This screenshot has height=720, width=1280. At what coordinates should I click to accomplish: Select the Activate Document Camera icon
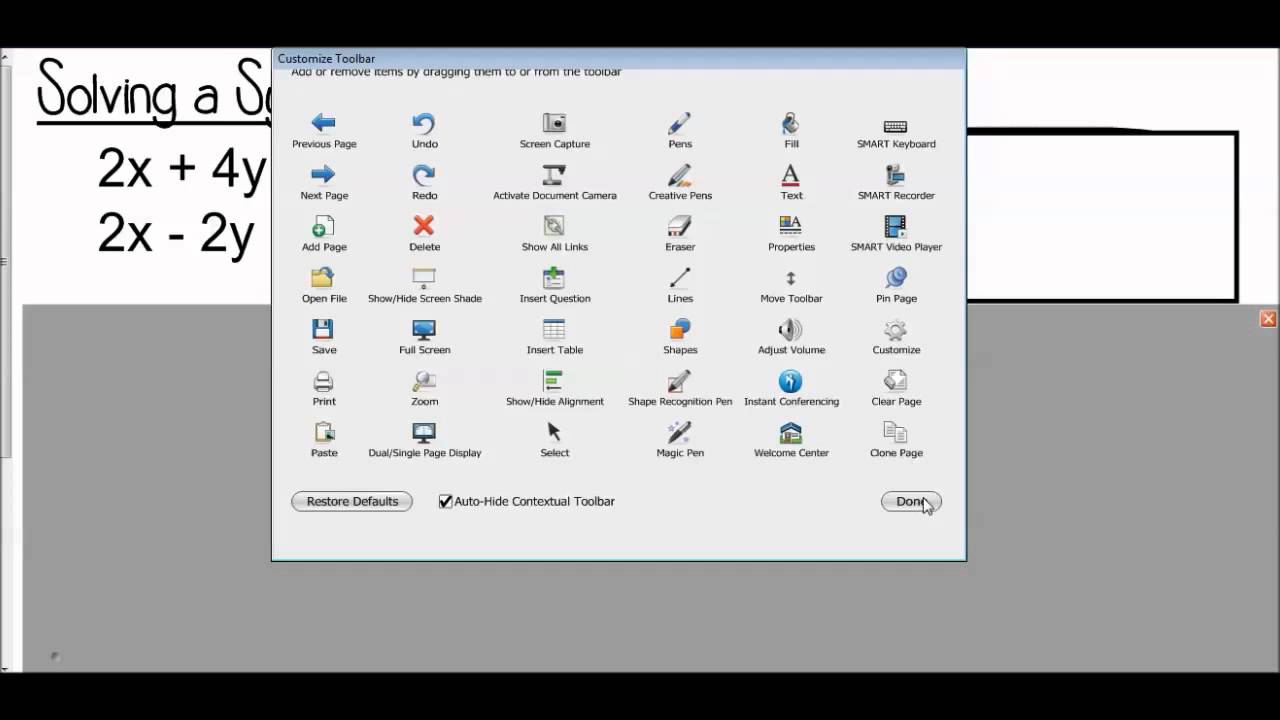coord(554,175)
